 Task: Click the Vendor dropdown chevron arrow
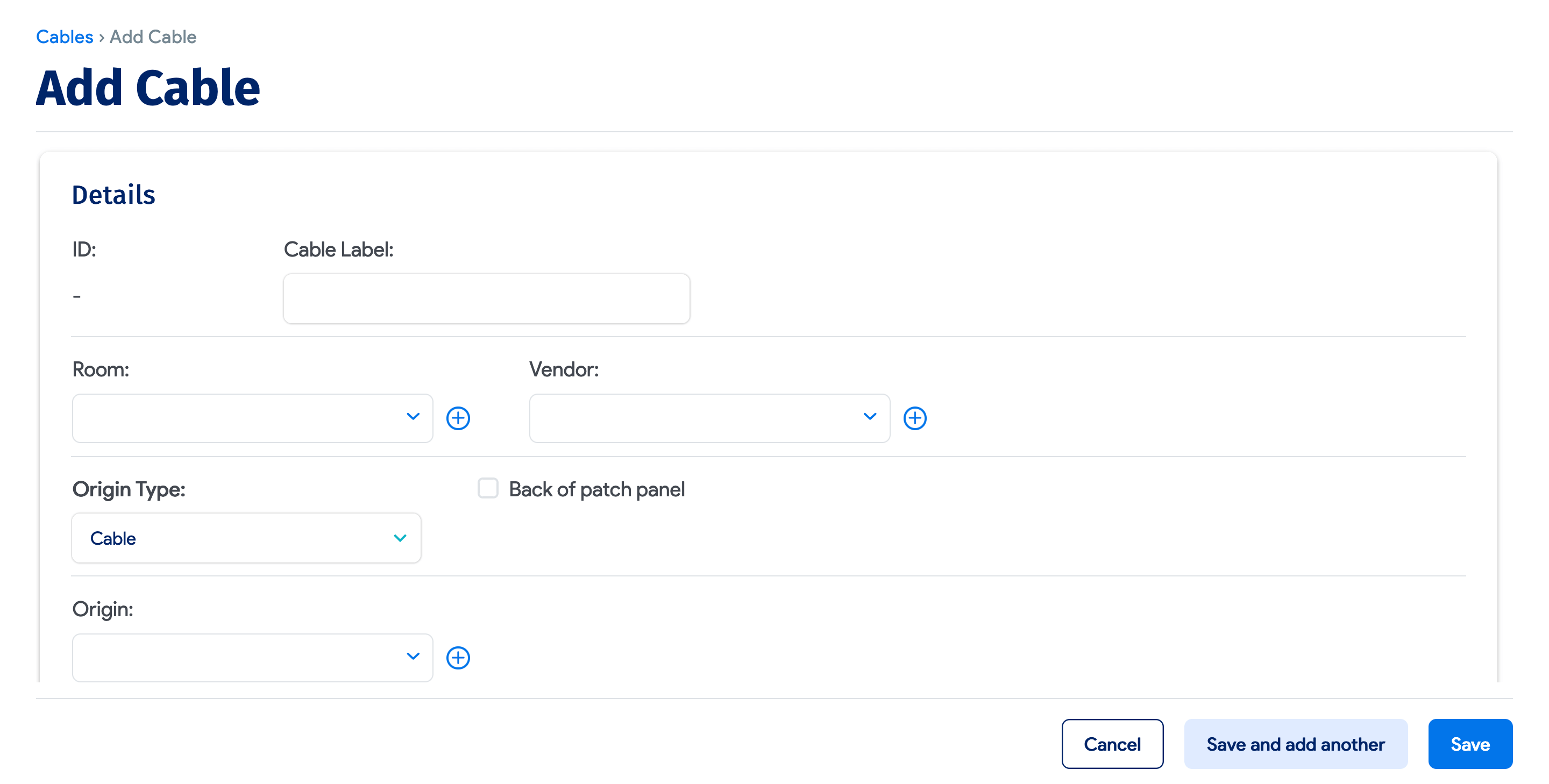(x=870, y=417)
